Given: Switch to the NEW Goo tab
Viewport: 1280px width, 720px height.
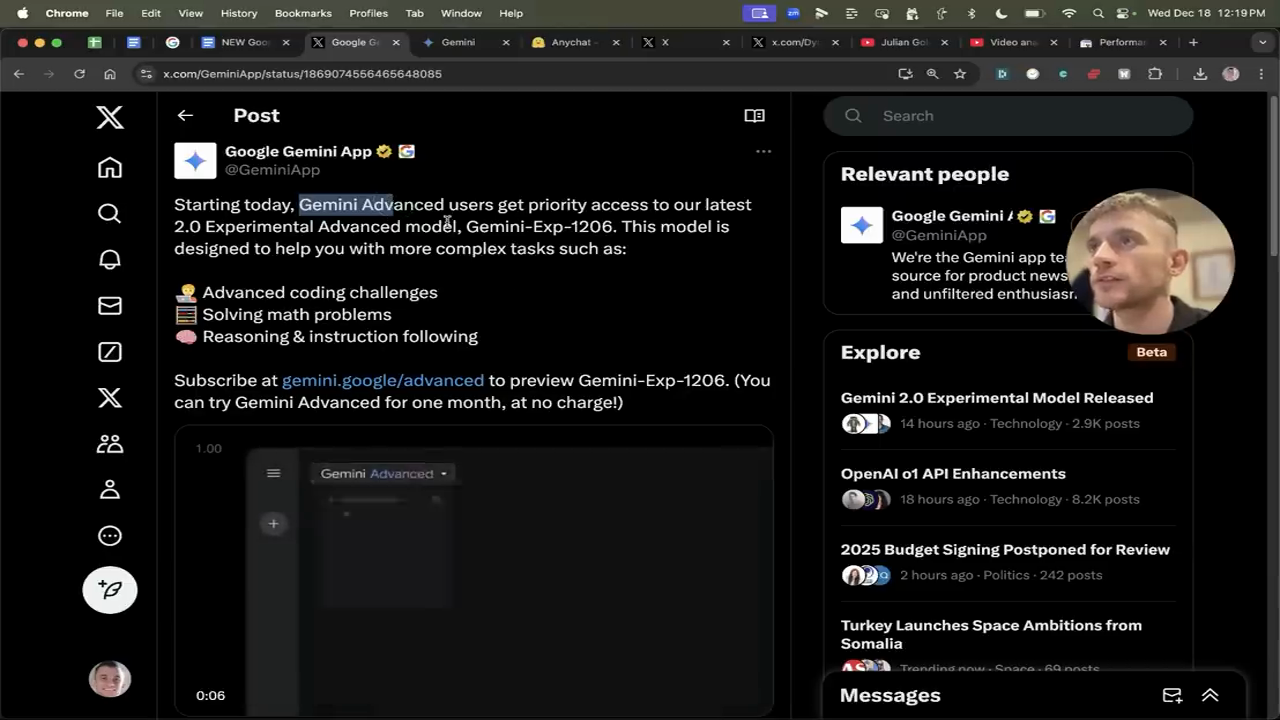Looking at the screenshot, I should (245, 42).
